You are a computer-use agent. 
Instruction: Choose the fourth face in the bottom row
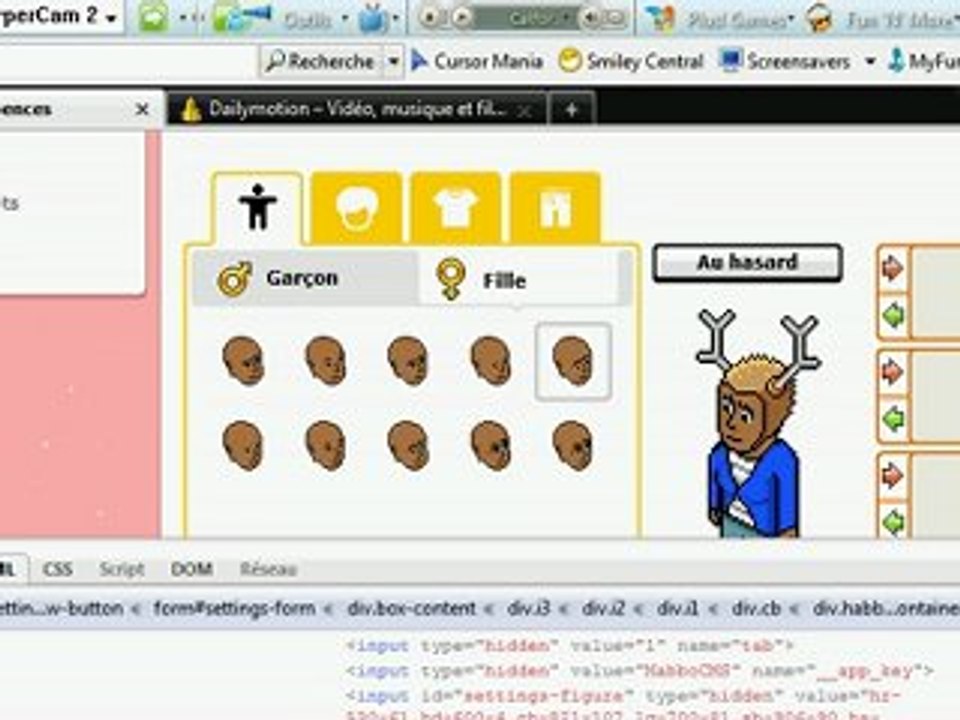491,445
